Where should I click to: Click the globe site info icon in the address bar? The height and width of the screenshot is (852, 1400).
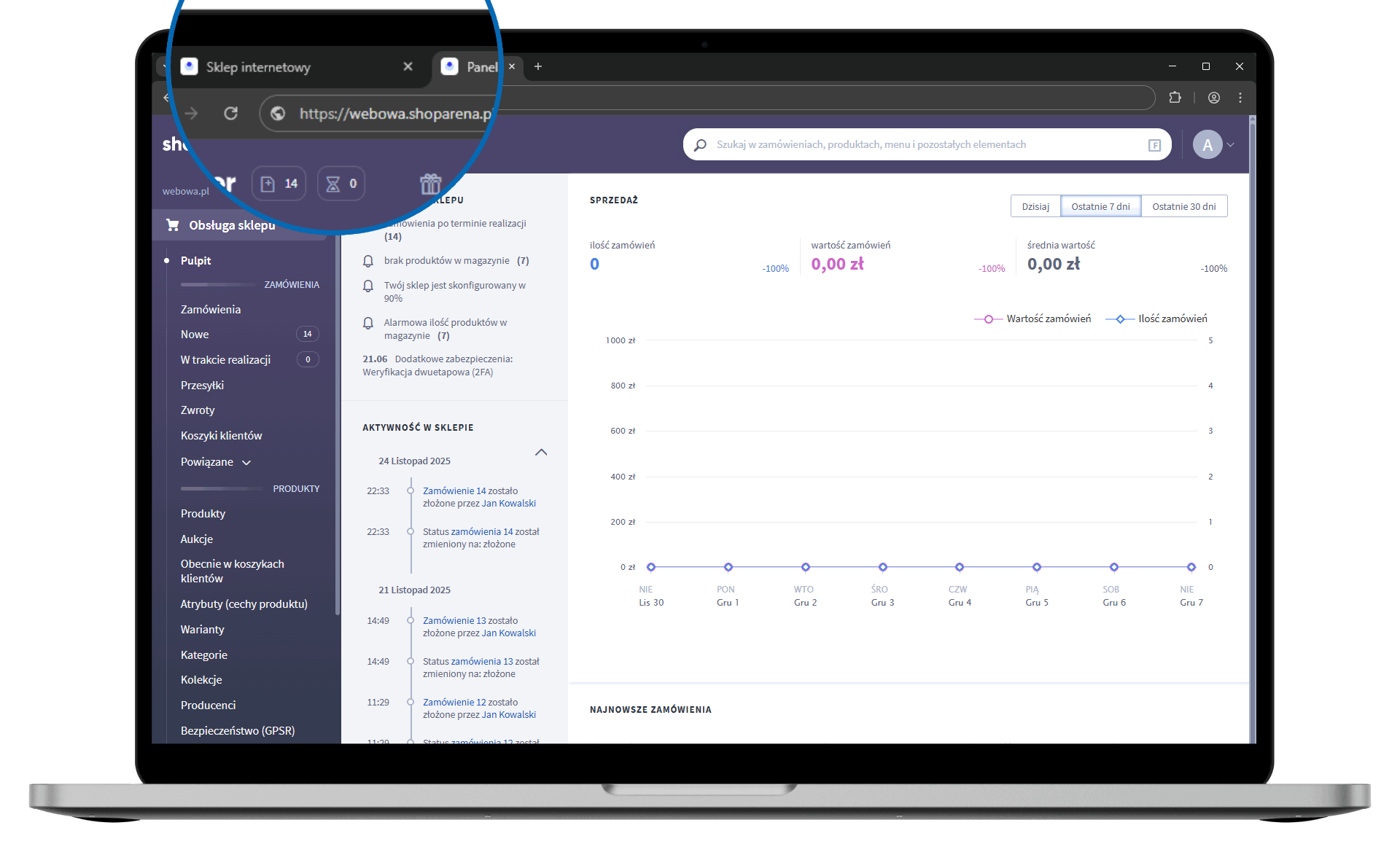(278, 113)
